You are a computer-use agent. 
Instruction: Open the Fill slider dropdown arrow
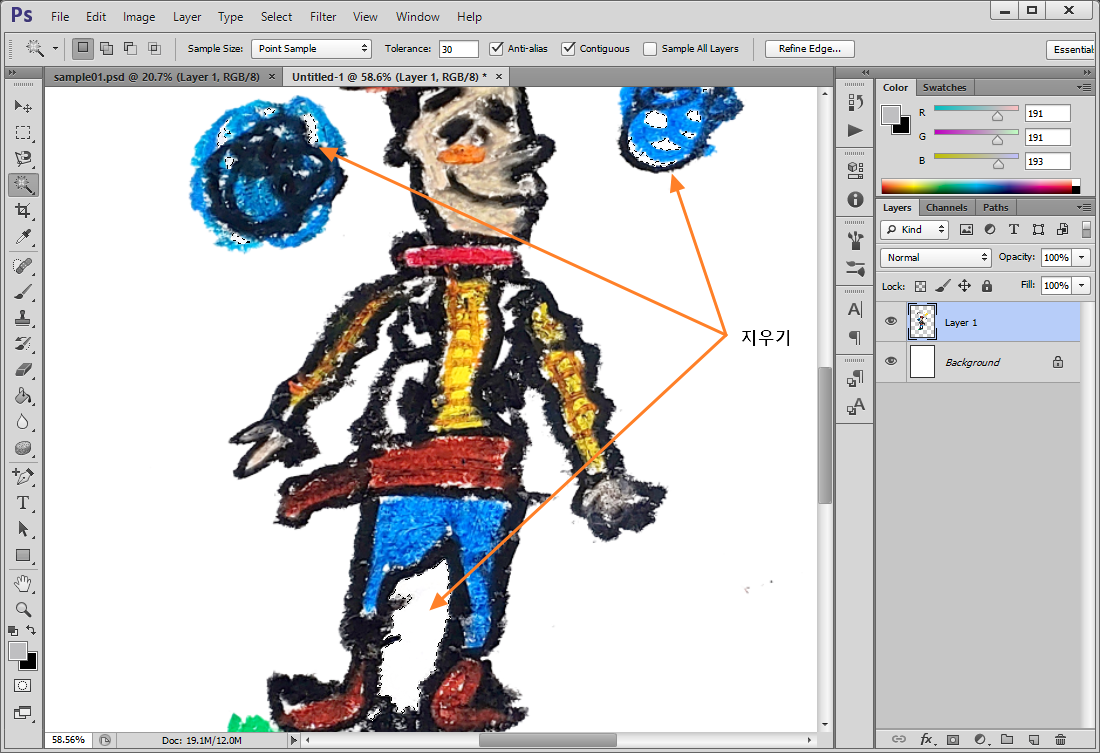tap(1082, 286)
